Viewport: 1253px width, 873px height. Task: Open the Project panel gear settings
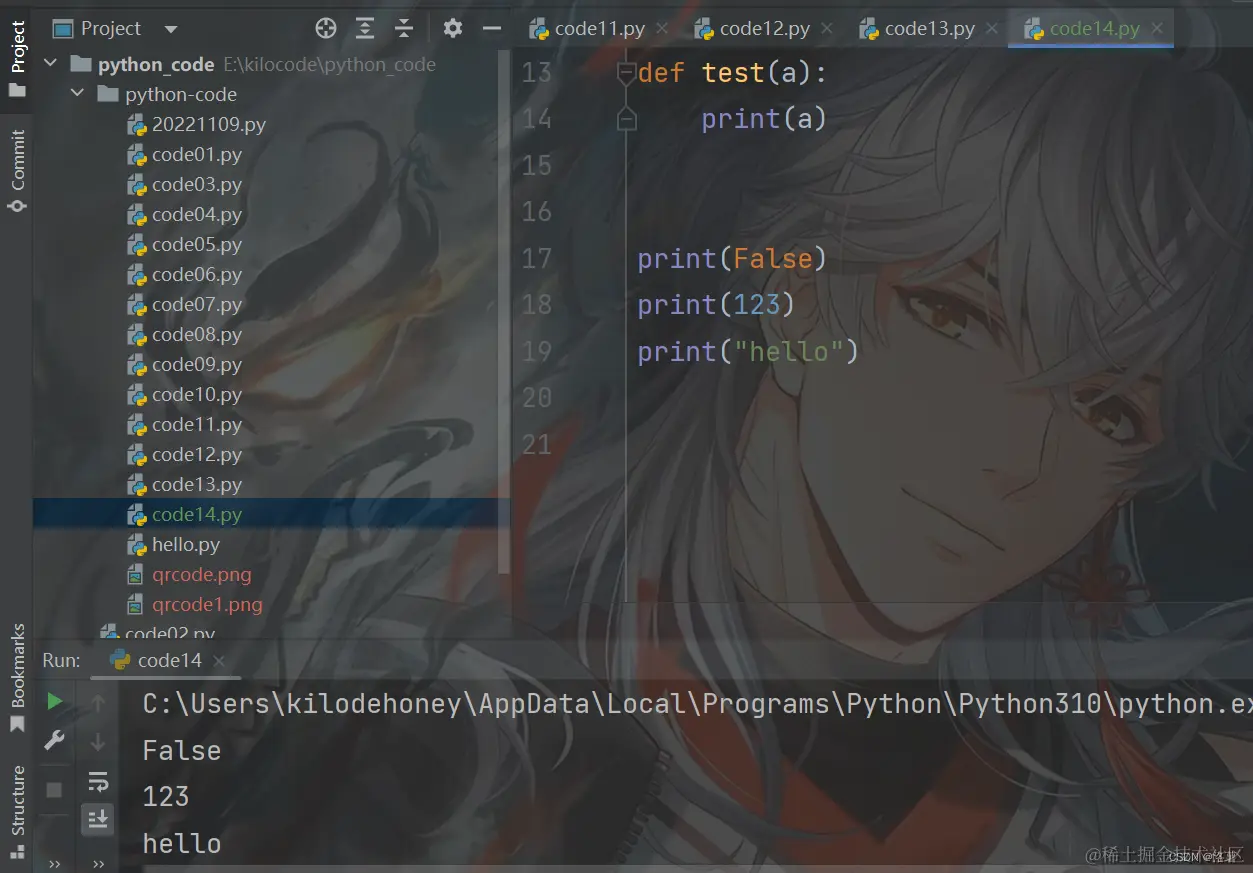click(453, 28)
